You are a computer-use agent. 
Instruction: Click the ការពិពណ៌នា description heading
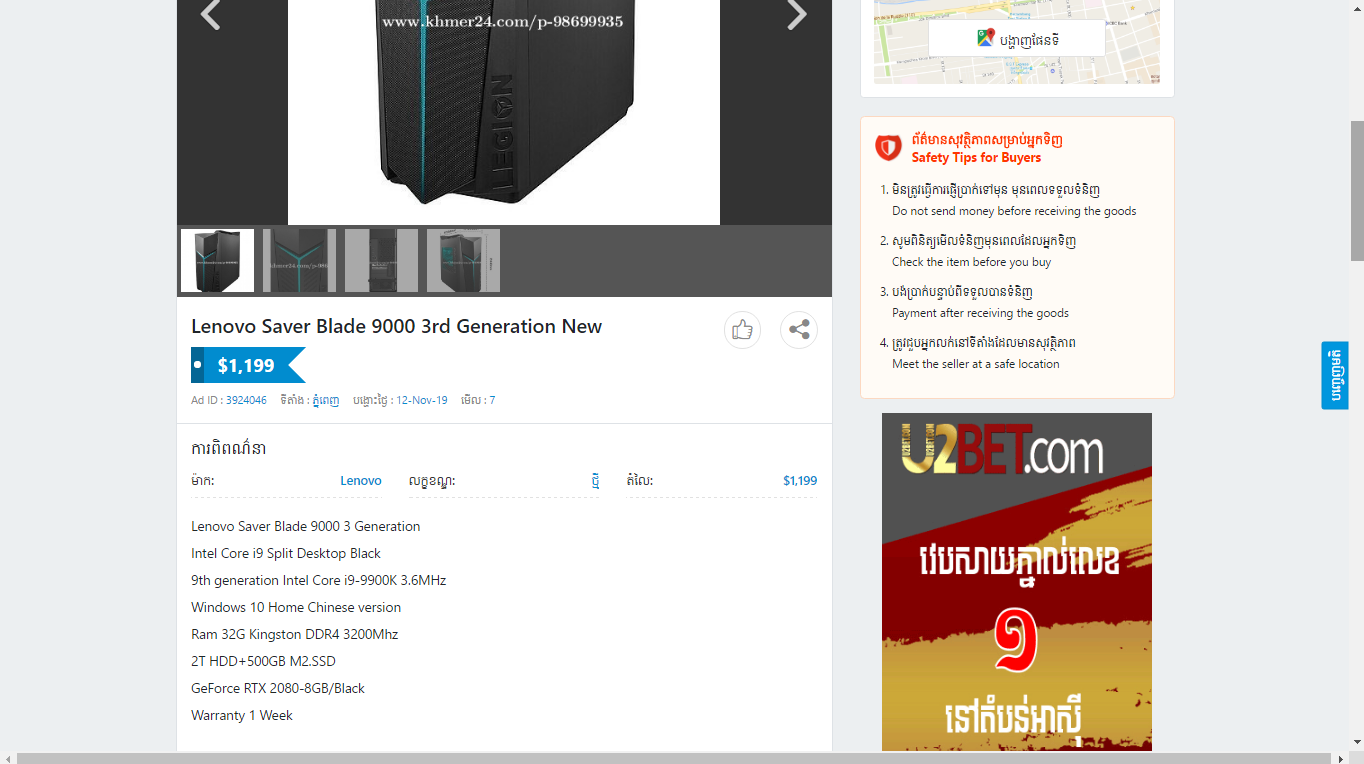(228, 448)
